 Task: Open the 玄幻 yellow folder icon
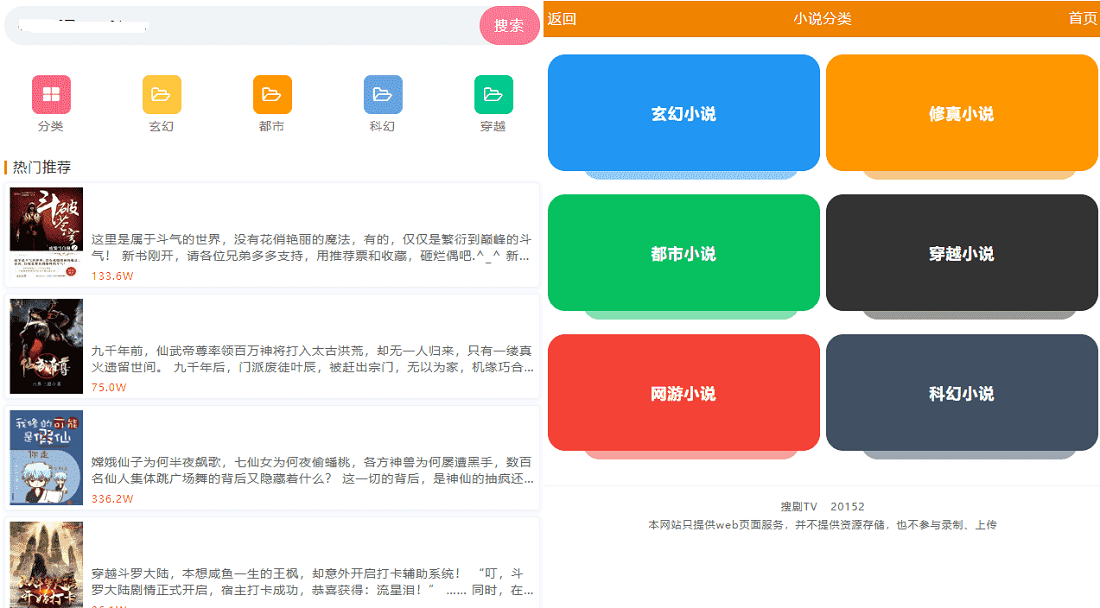point(162,95)
